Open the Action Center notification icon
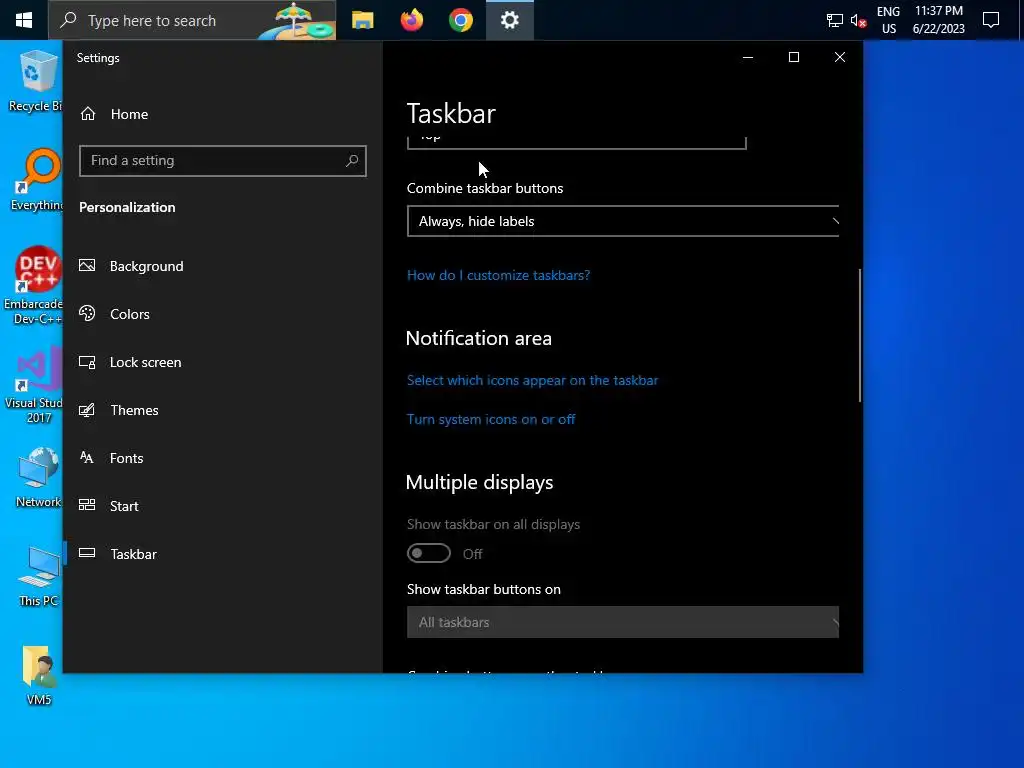This screenshot has height=768, width=1024. click(991, 20)
